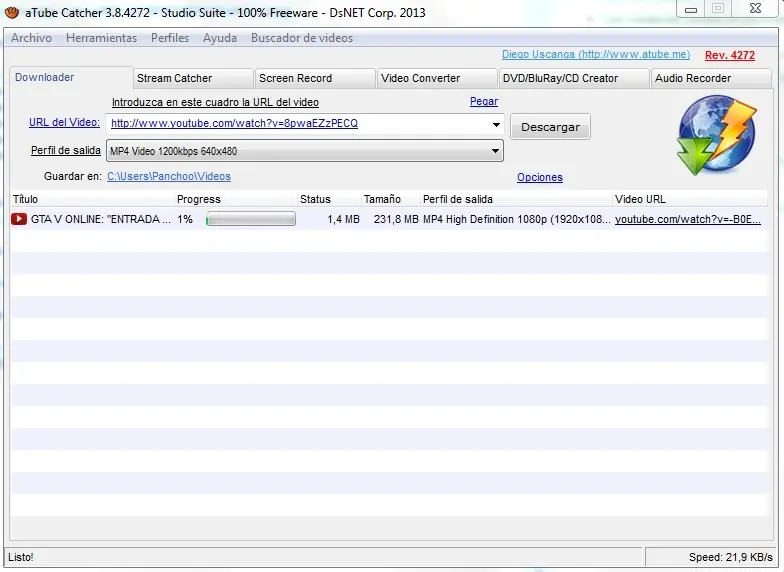
Task: Open the Audio Recorder tab
Action: click(x=710, y=78)
